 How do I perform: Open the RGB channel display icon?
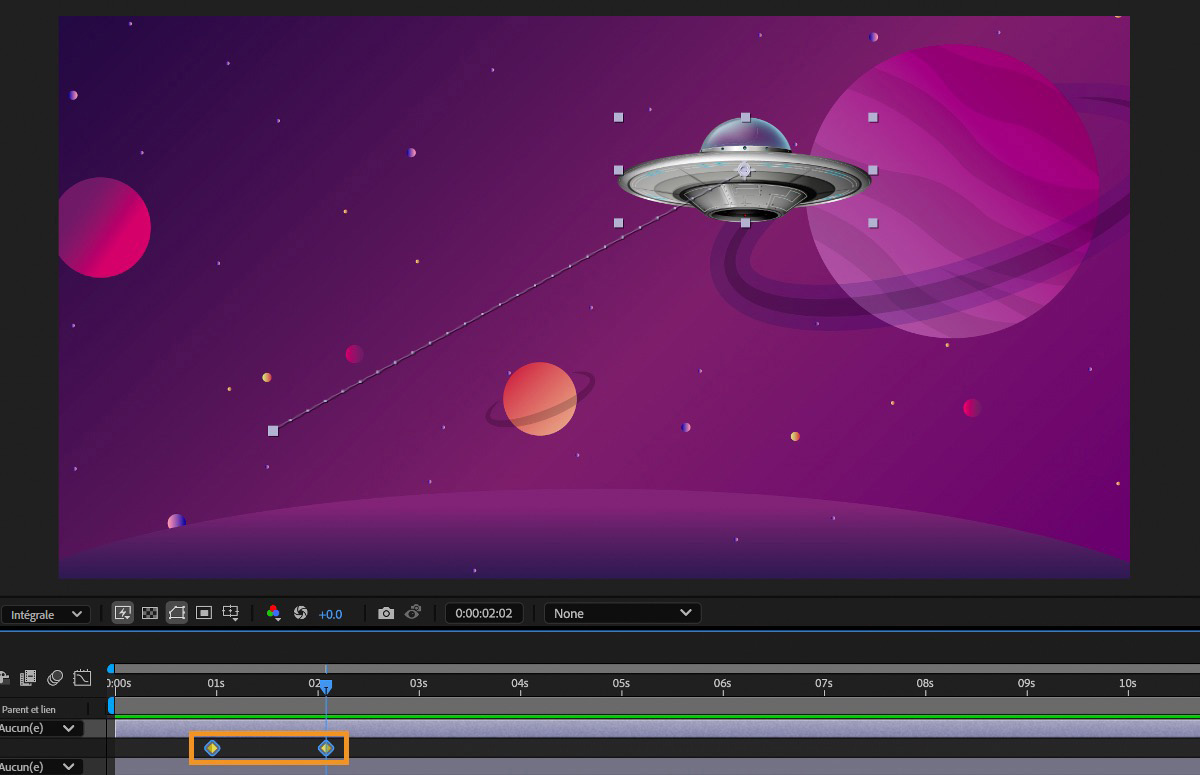tap(274, 613)
